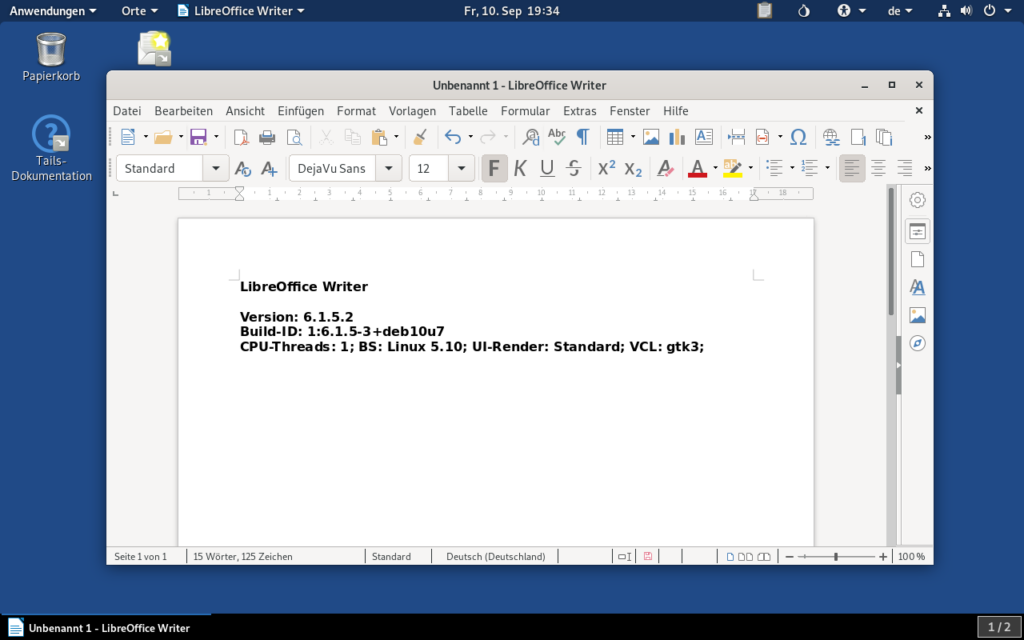This screenshot has width=1024, height=640.
Task: Open the Anwendungen menu in the top bar
Action: pyautogui.click(x=53, y=10)
